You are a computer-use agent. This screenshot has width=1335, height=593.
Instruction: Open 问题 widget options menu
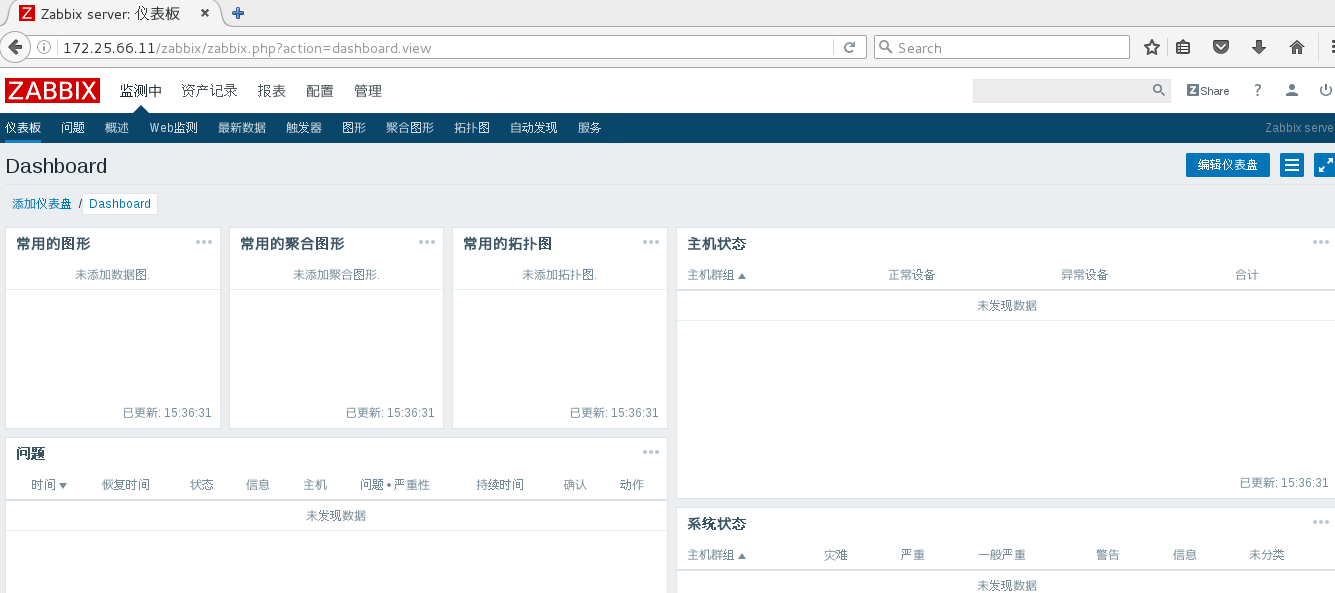(651, 452)
